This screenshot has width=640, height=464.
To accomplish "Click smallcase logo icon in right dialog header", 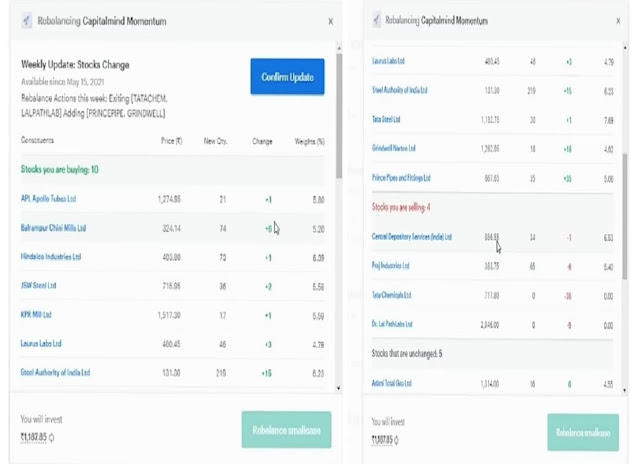I will tap(376, 20).
